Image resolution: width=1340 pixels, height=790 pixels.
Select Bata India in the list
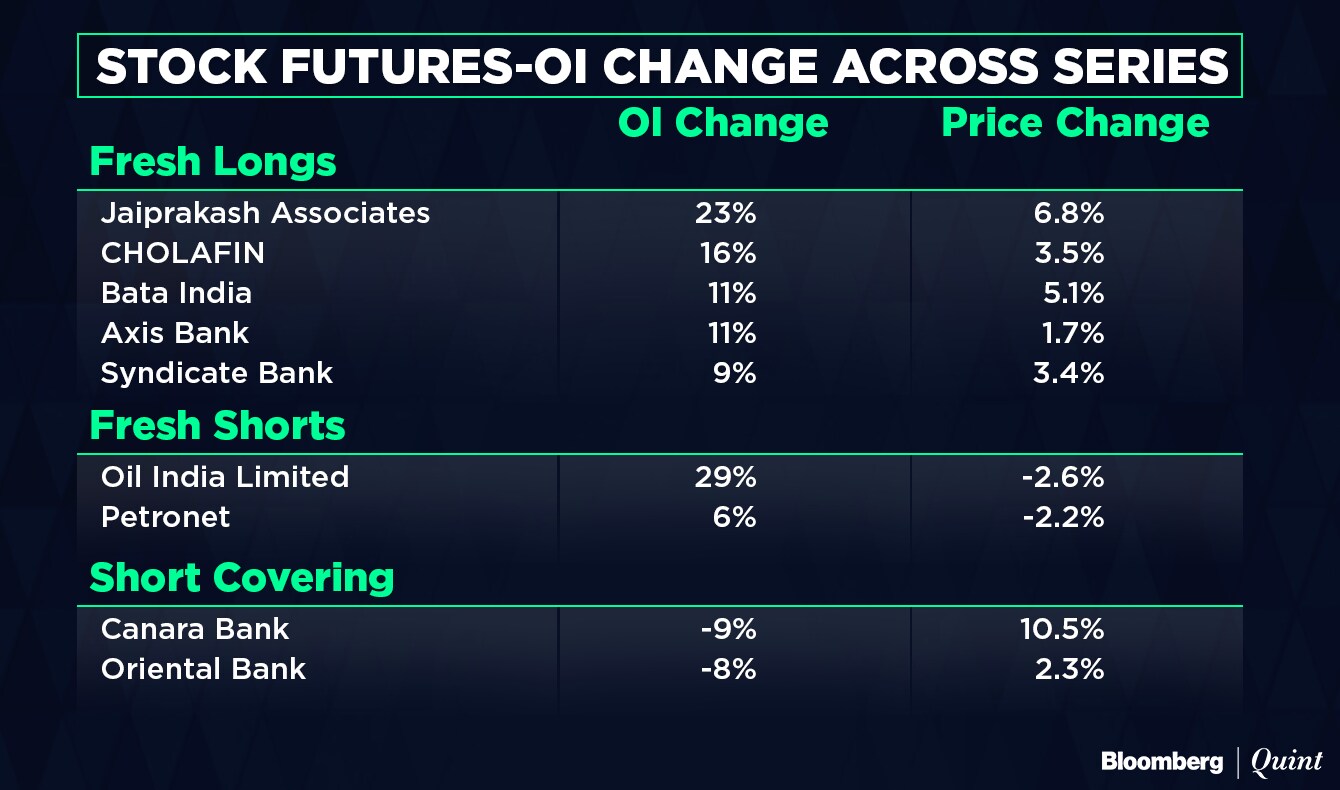click(176, 293)
